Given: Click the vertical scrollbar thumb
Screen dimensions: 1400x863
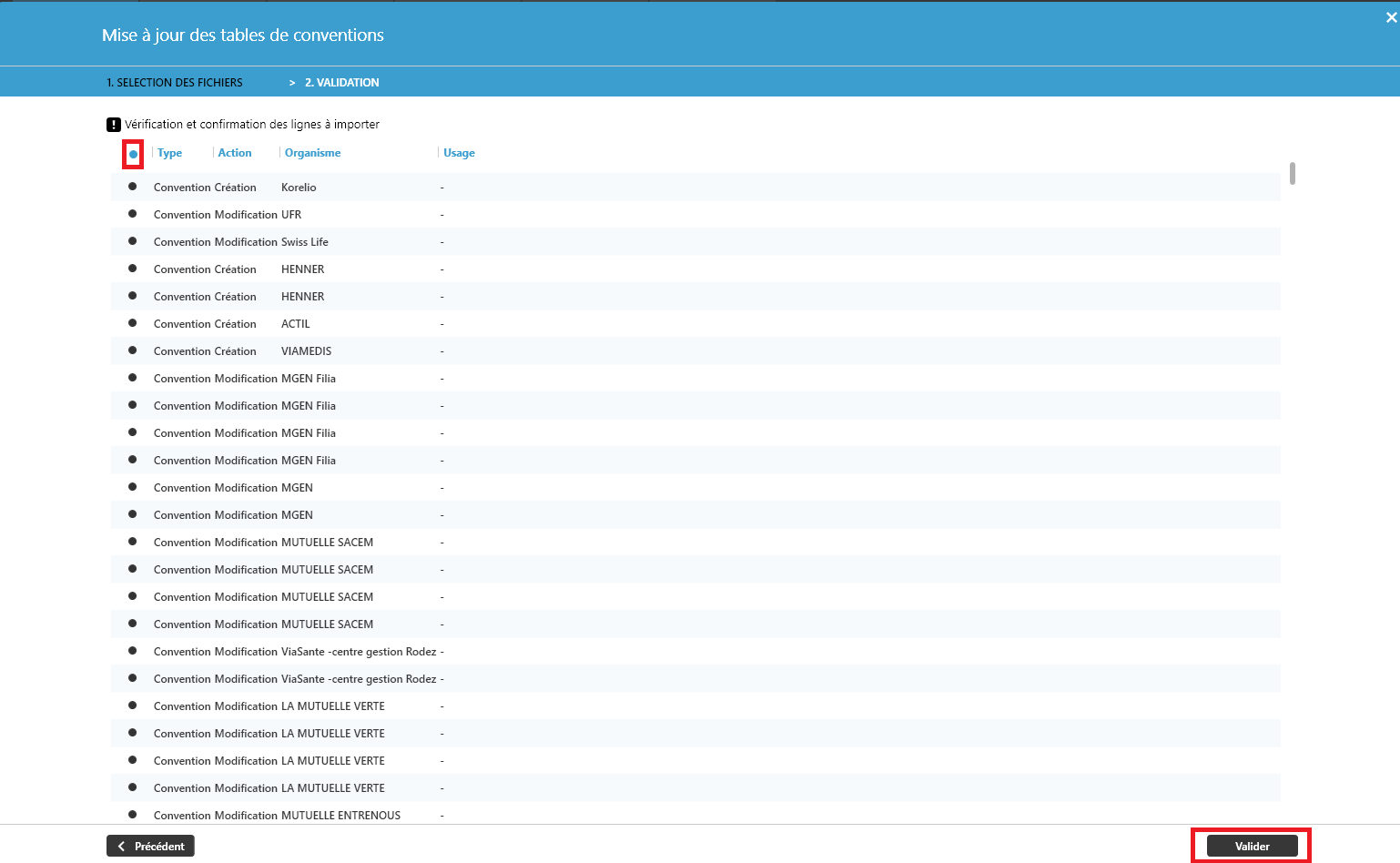Looking at the screenshot, I should 1293,173.
